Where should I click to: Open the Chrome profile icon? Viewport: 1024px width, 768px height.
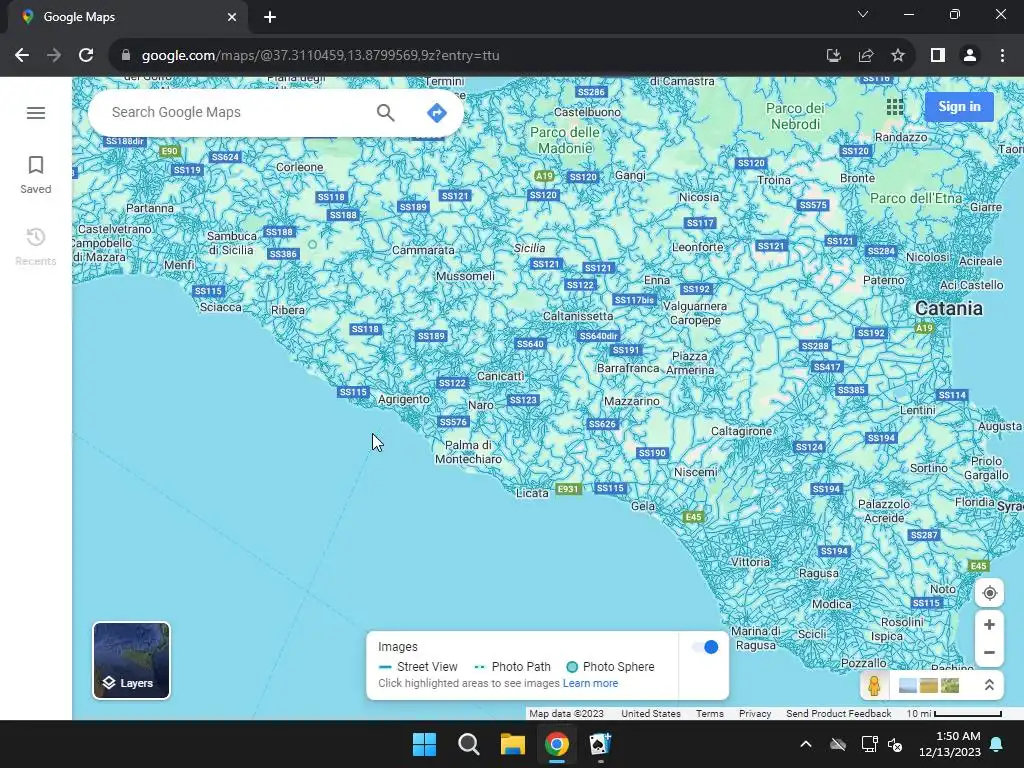coord(970,56)
